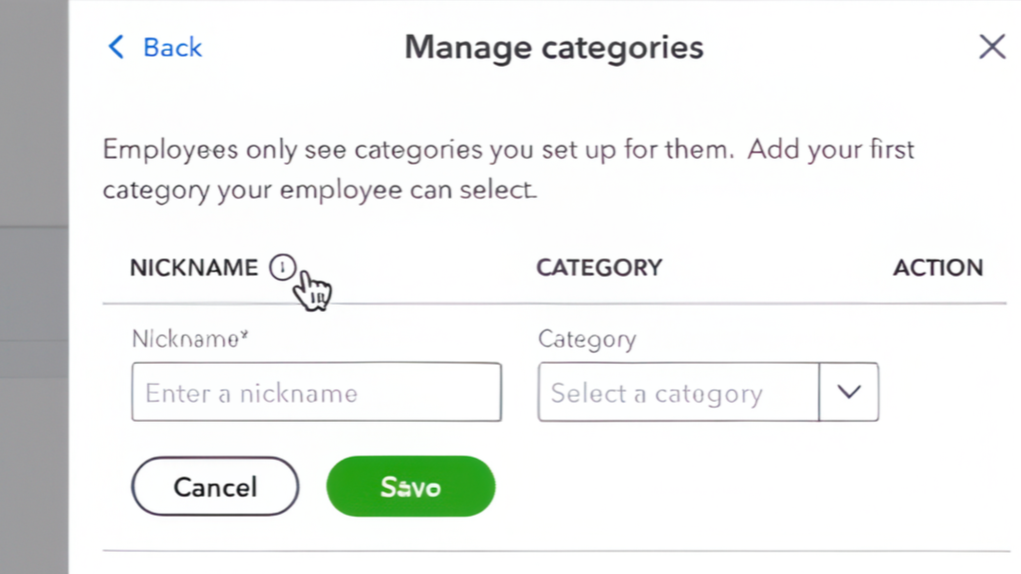Click the Category label above the dropdown

(x=586, y=339)
